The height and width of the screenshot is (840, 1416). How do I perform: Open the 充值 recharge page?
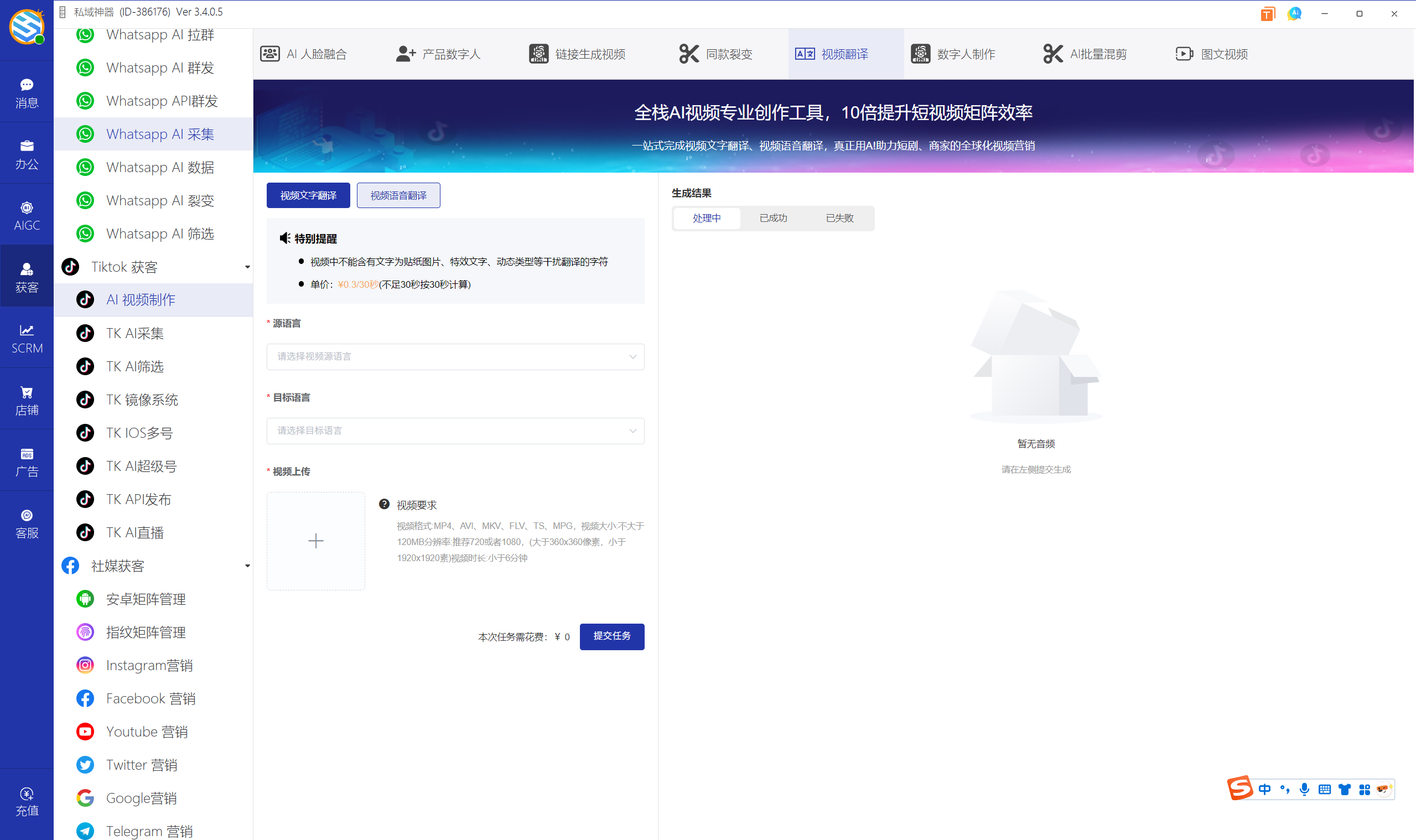tap(27, 800)
